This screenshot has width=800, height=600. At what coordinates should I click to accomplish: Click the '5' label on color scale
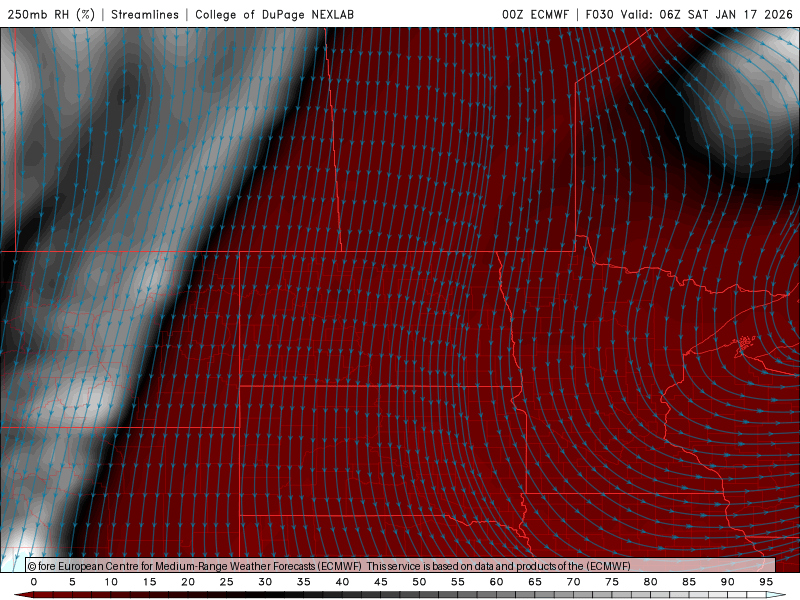click(72, 582)
